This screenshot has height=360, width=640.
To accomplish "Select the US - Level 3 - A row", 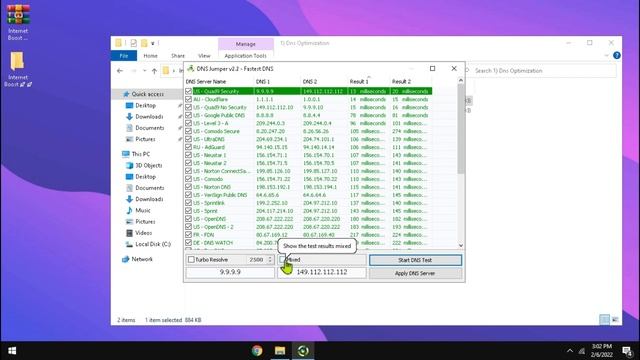I will [x=309, y=123].
